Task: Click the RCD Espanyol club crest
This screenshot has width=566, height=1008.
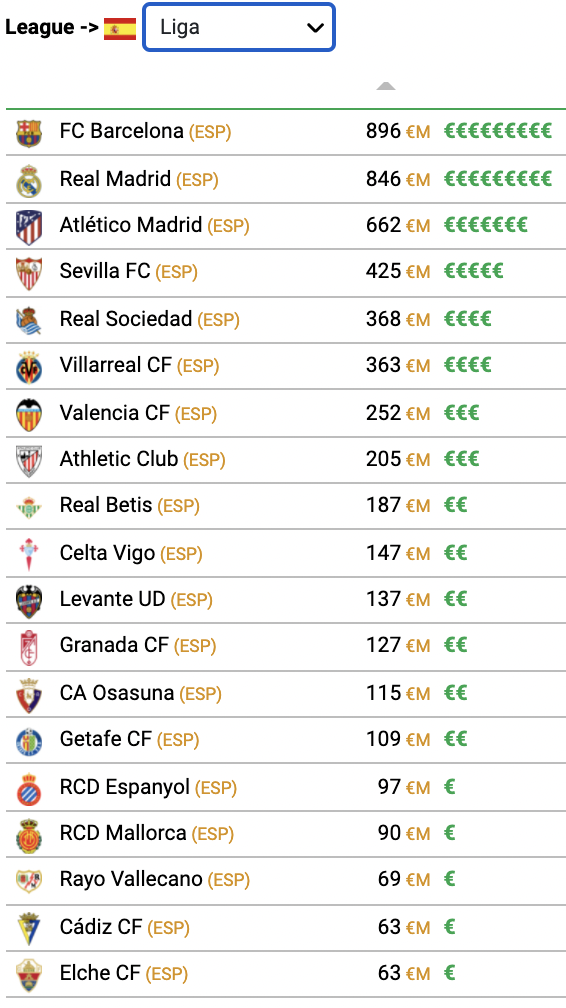Action: pyautogui.click(x=29, y=788)
